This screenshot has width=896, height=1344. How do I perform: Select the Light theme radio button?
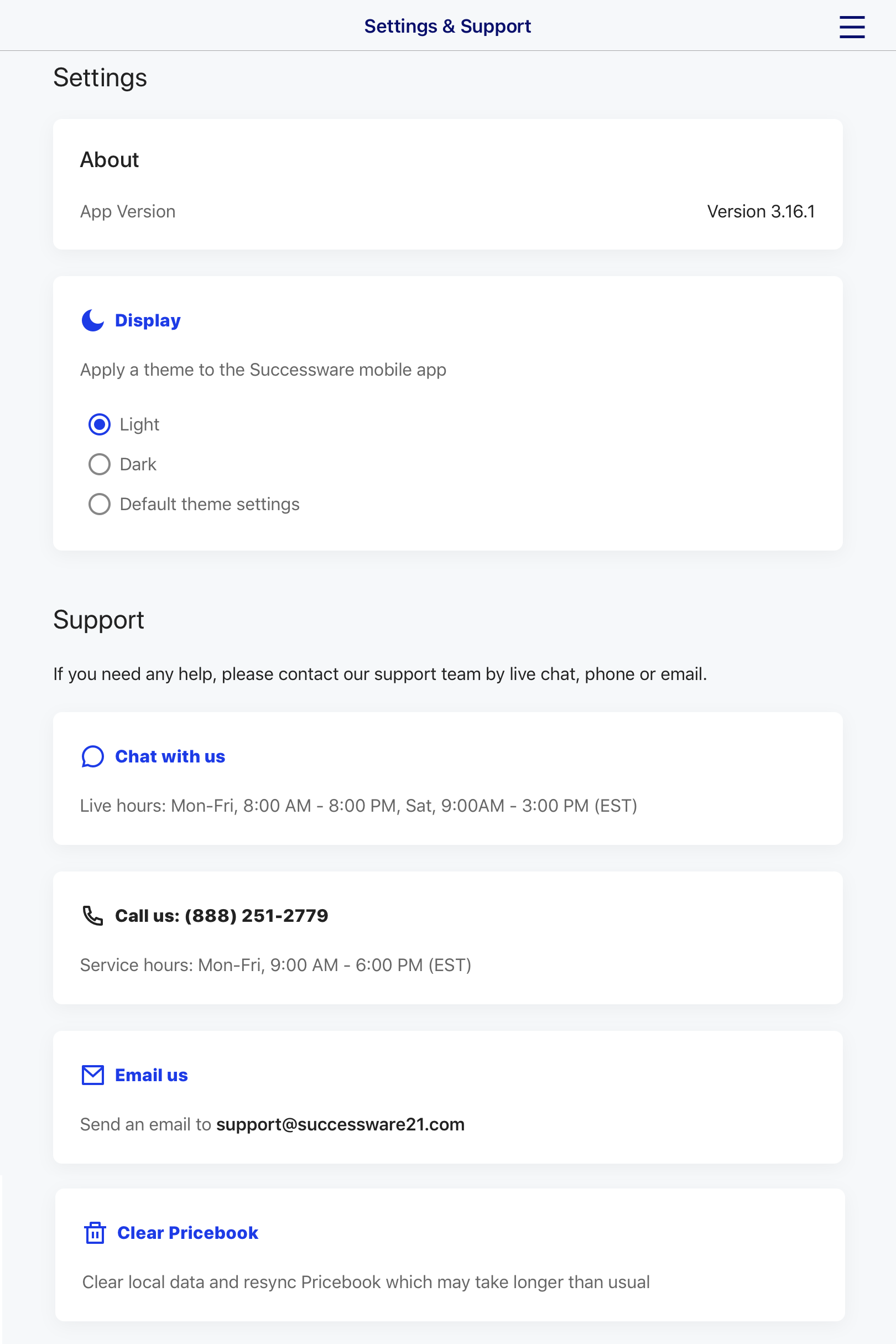pos(100,424)
